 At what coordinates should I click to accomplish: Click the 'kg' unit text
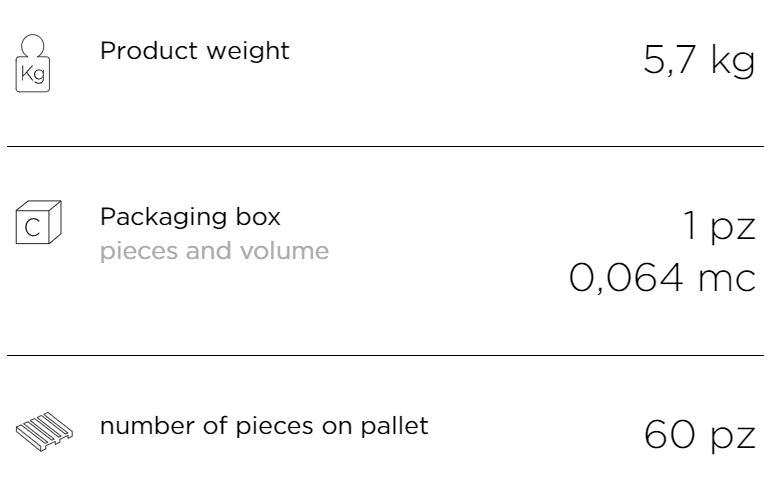tap(733, 61)
